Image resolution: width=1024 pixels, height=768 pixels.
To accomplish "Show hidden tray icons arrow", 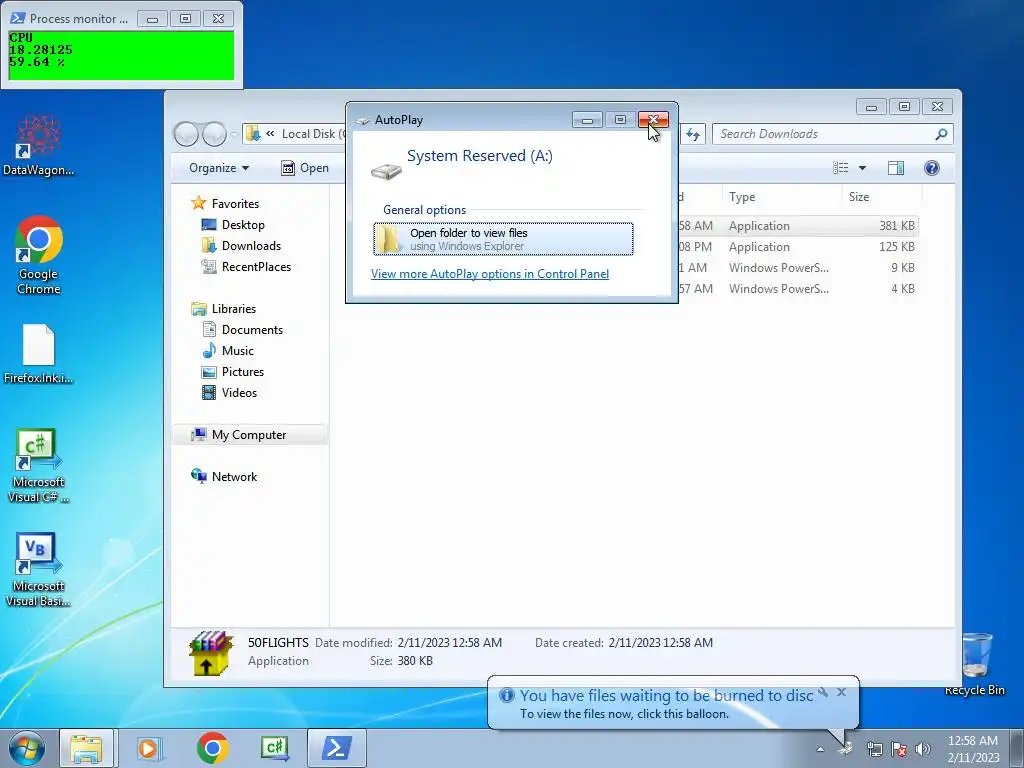I will (820, 749).
